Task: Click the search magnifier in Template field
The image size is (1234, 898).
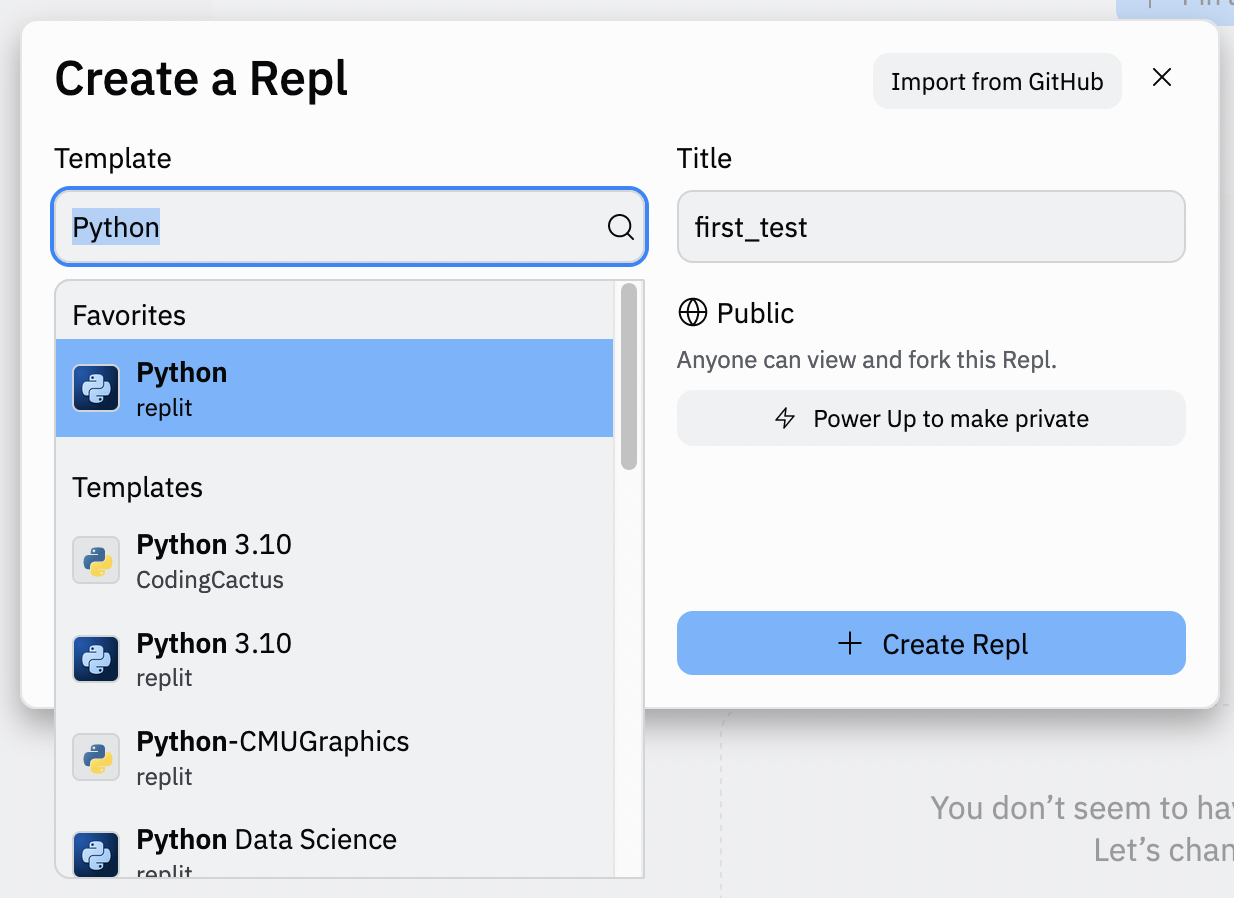Action: (x=620, y=228)
